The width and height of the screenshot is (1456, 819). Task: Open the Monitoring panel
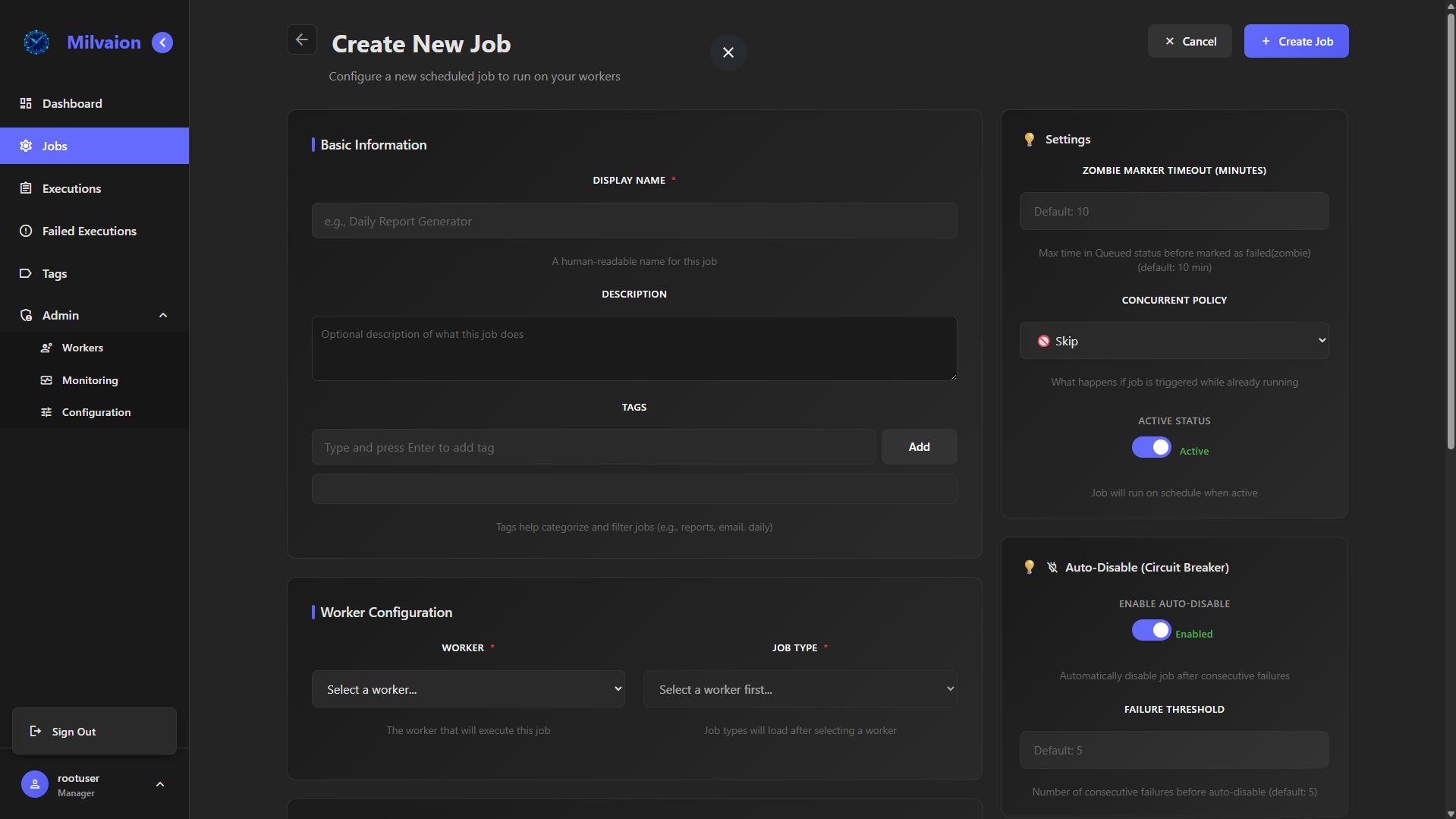pos(90,380)
